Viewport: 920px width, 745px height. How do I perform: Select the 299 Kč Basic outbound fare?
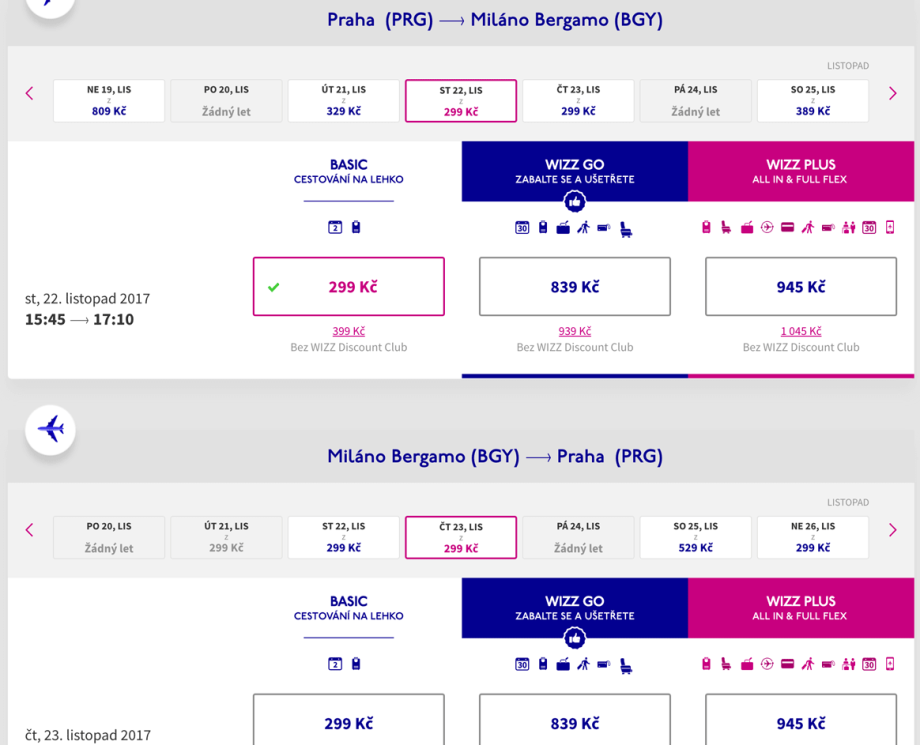348,287
